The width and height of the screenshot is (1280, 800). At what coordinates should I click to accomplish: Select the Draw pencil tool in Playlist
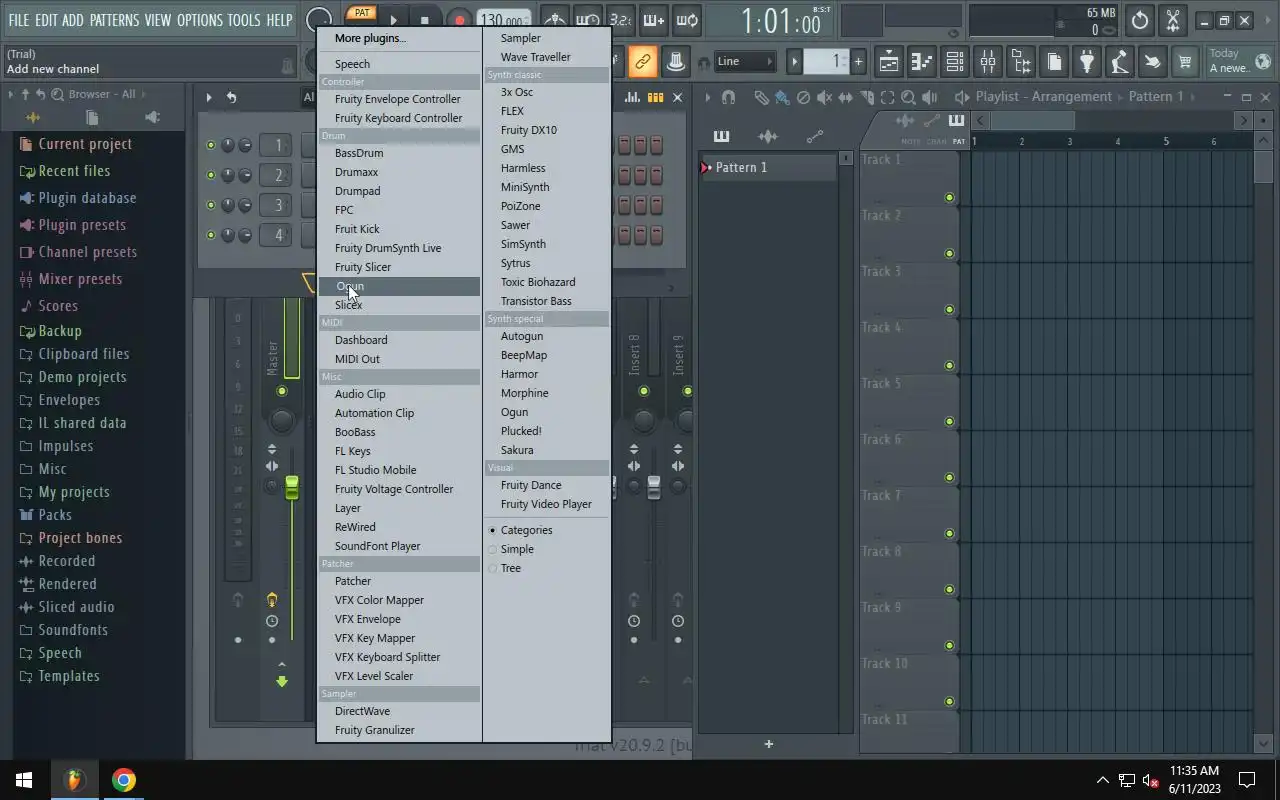point(761,97)
